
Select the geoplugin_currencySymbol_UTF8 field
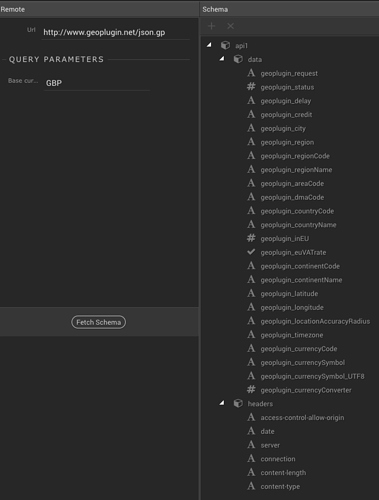(x=312, y=376)
